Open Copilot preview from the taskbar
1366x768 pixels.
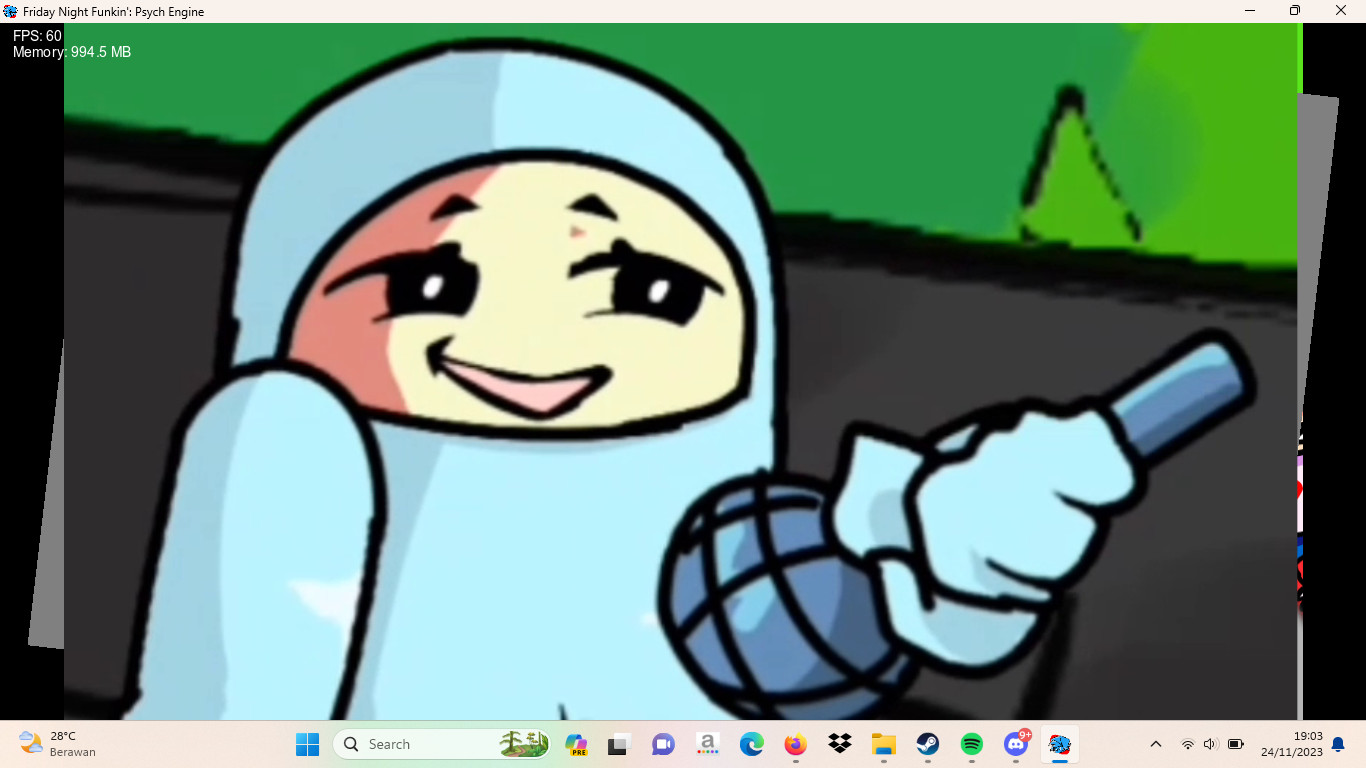576,744
